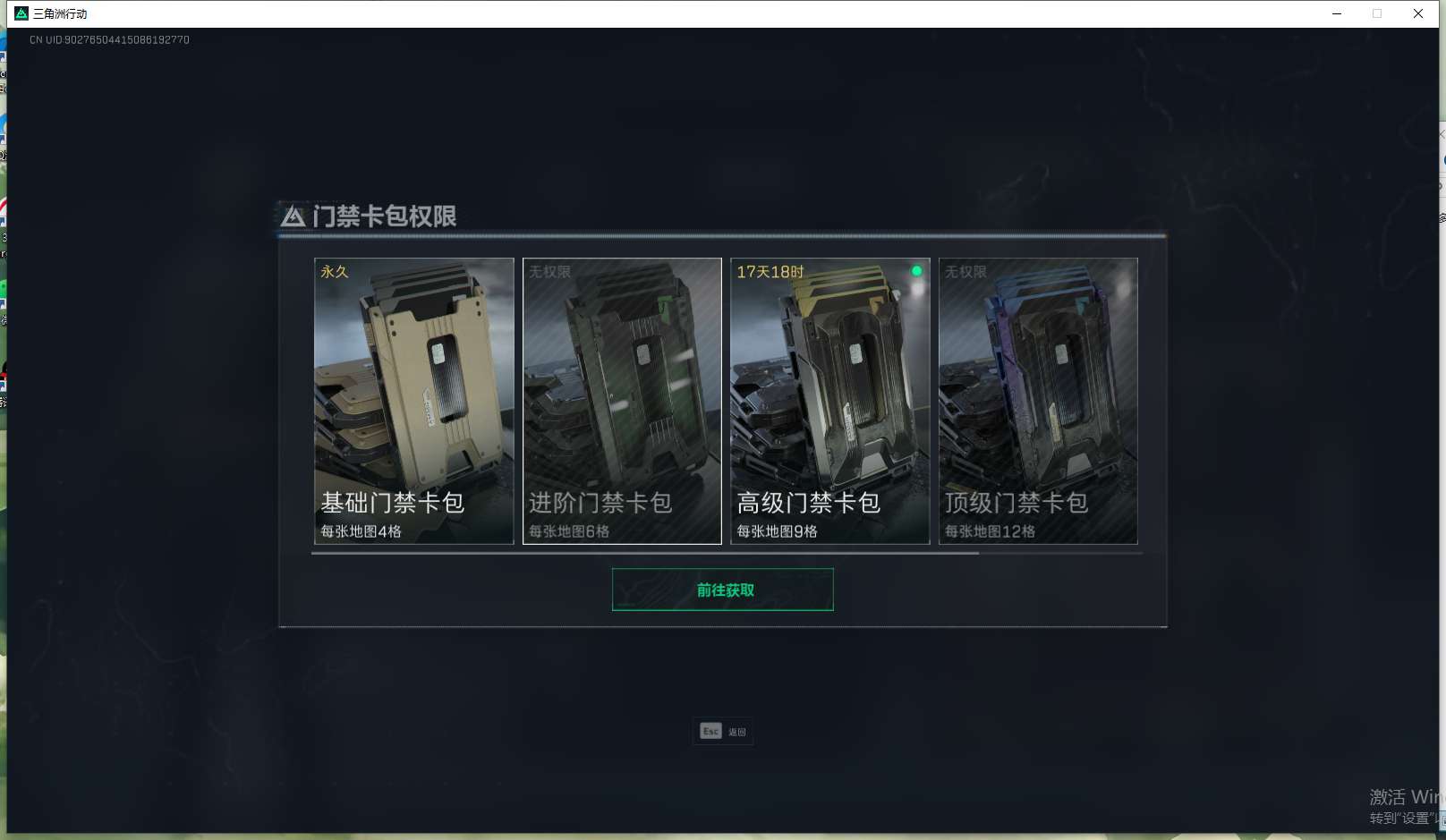
Task: Click the 永久 label on the basic card
Action: [335, 271]
